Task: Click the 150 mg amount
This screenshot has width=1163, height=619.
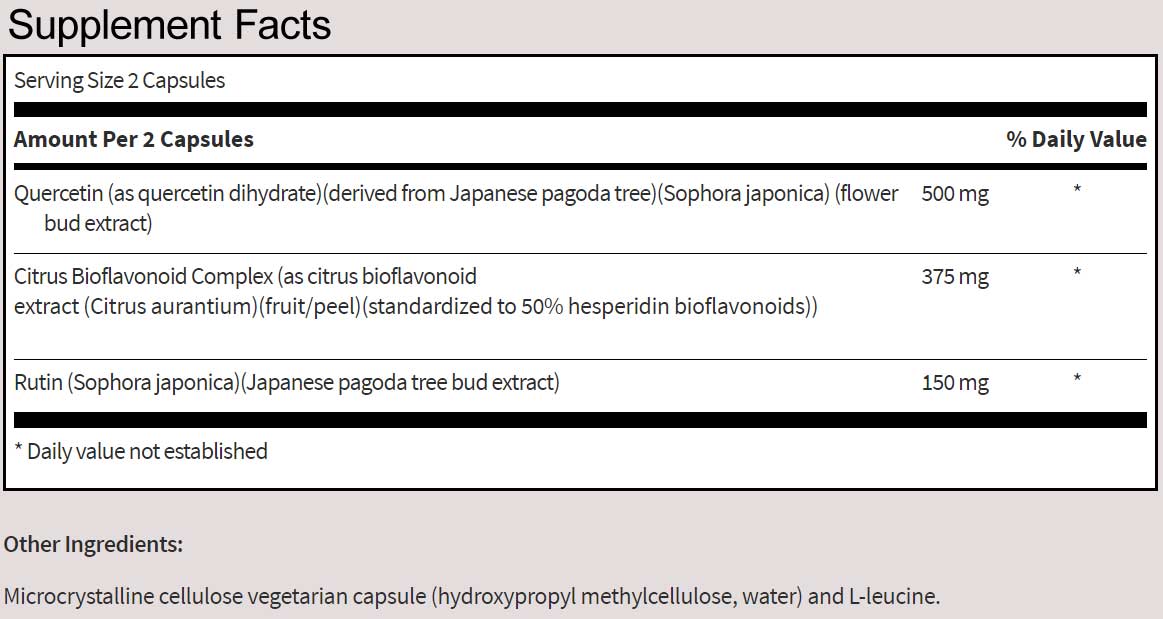Action: click(x=954, y=382)
